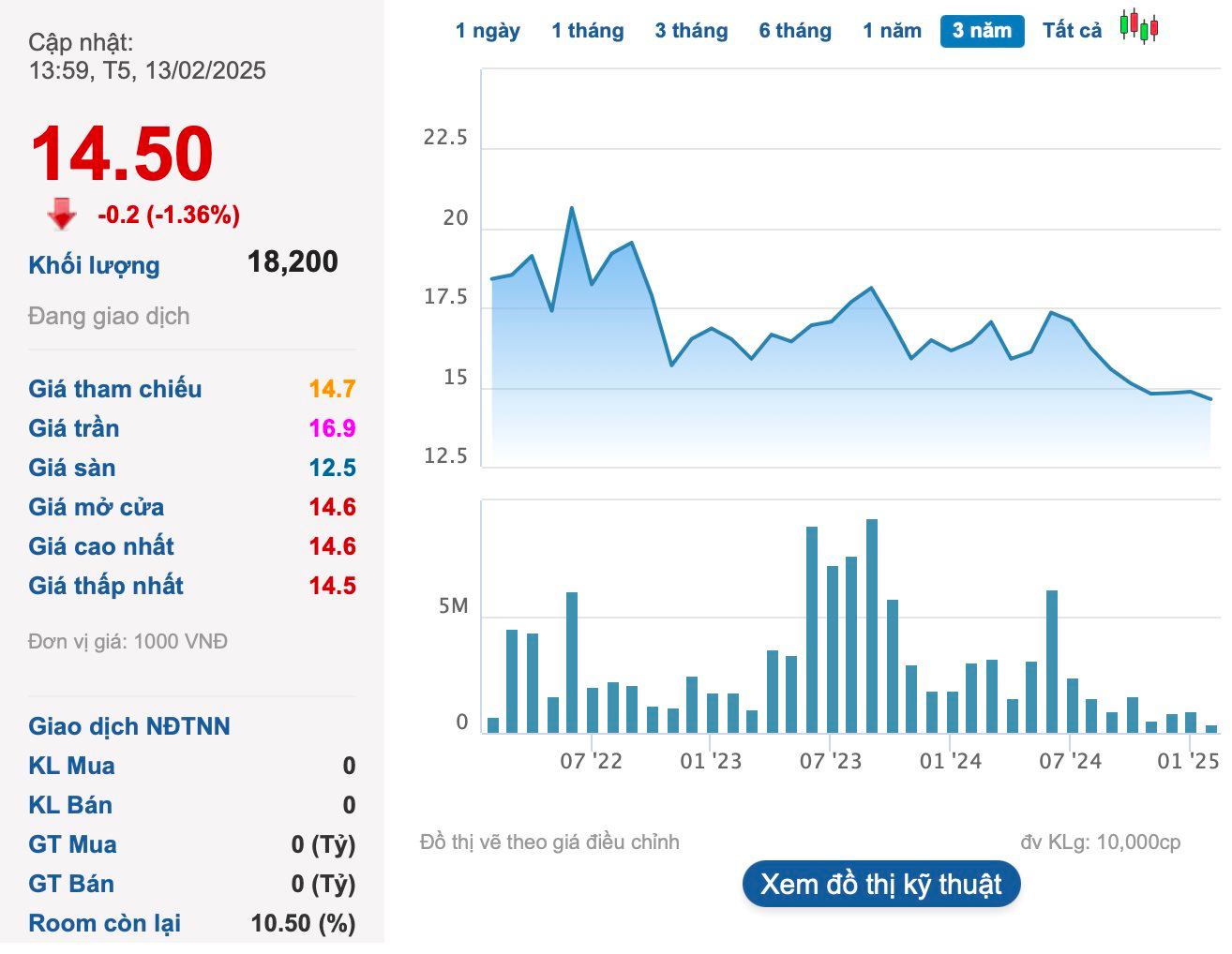Click the 22.5 y-axis price label

point(445,138)
